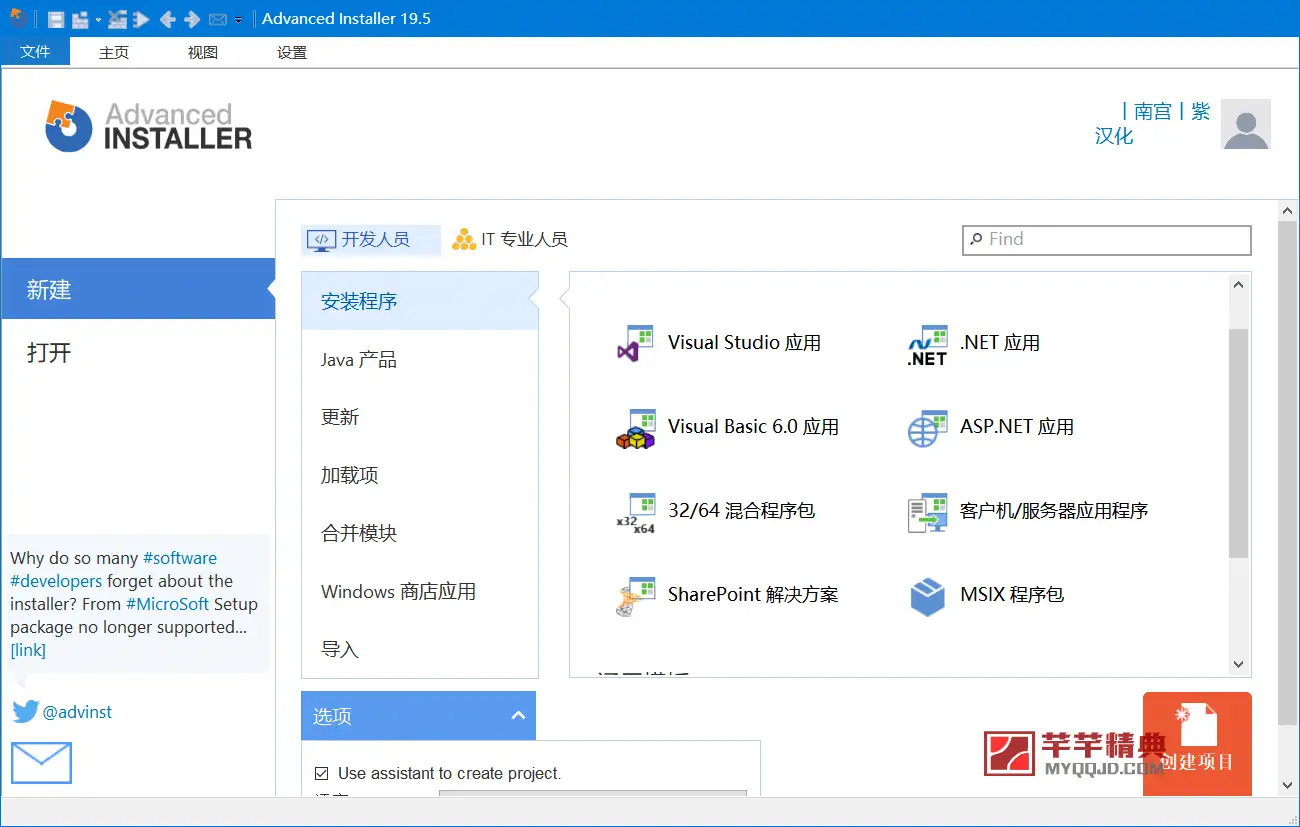This screenshot has height=827, width=1300.
Task: Uncheck Use assistant to create project
Action: coord(322,773)
